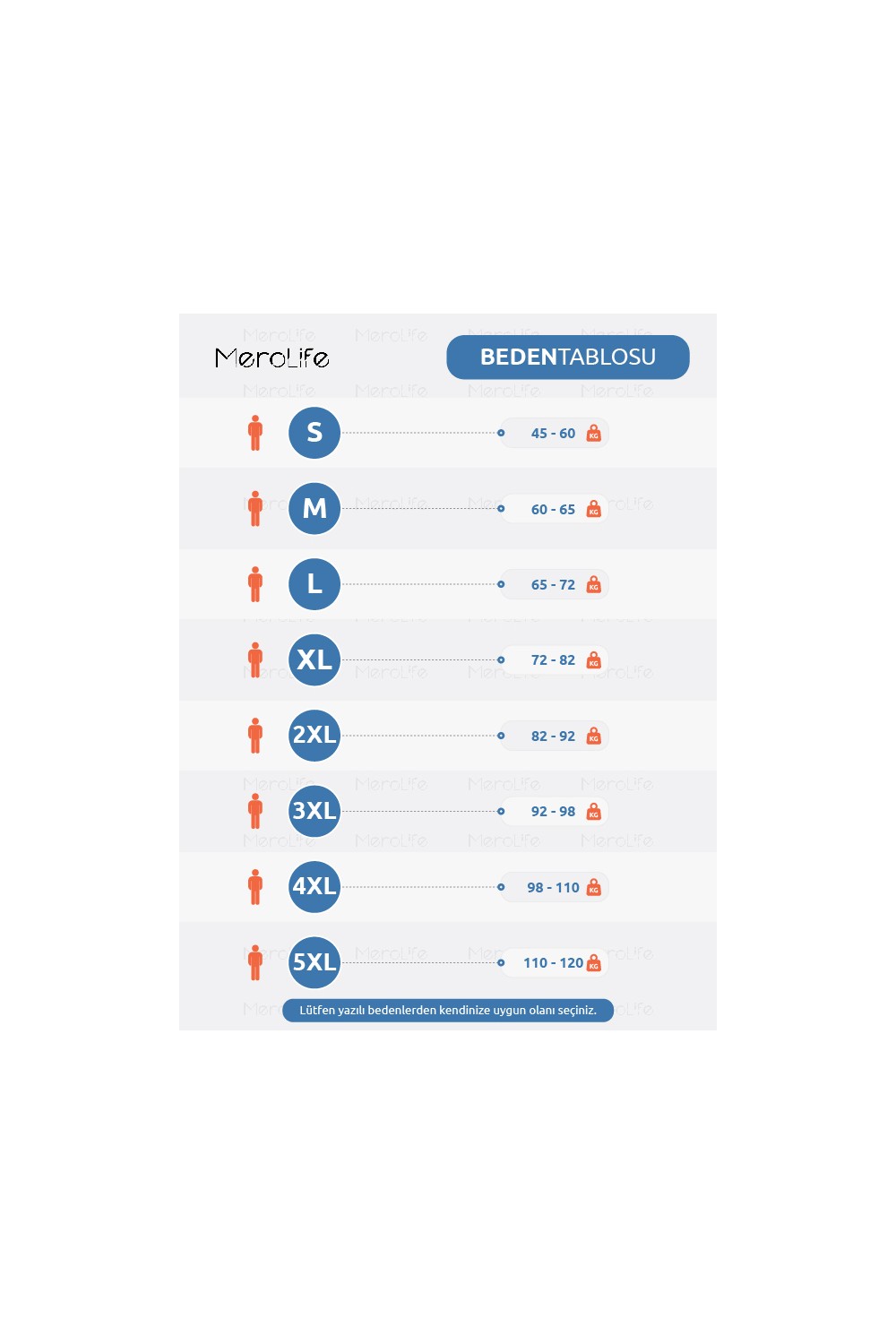896x1344 pixels.
Task: Click the S size circle badge
Action: click(x=314, y=433)
